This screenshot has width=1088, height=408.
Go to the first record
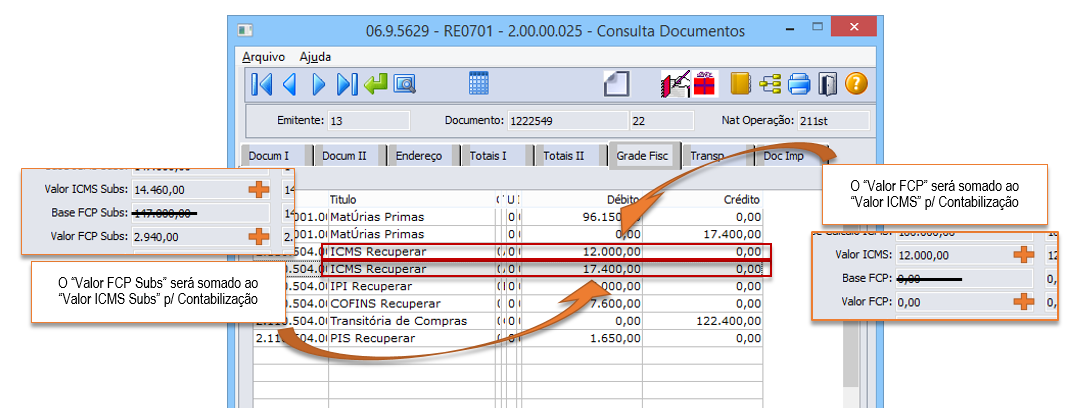tap(262, 84)
